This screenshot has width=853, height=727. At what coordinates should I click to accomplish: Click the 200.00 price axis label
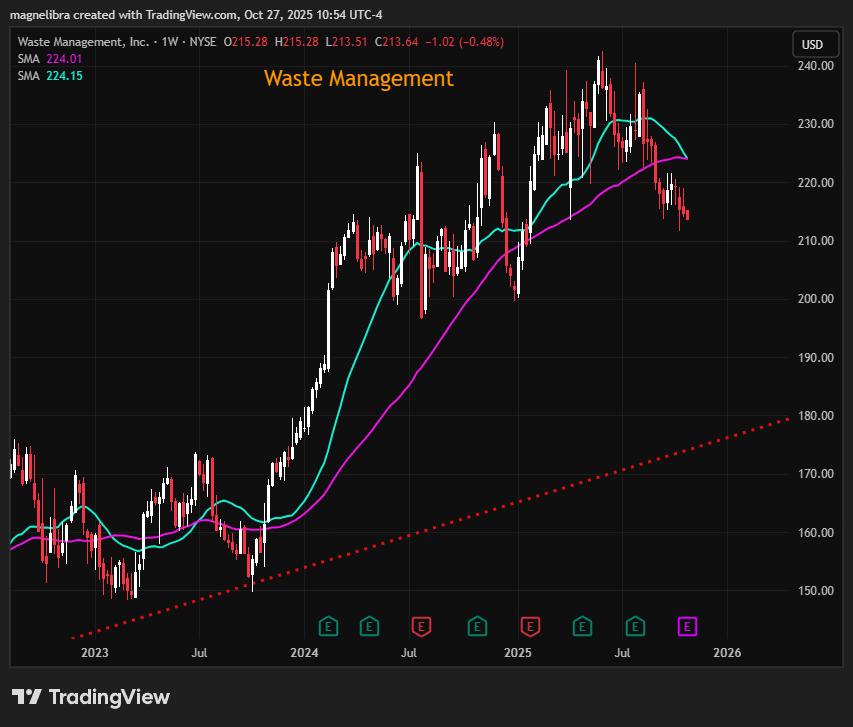point(815,299)
